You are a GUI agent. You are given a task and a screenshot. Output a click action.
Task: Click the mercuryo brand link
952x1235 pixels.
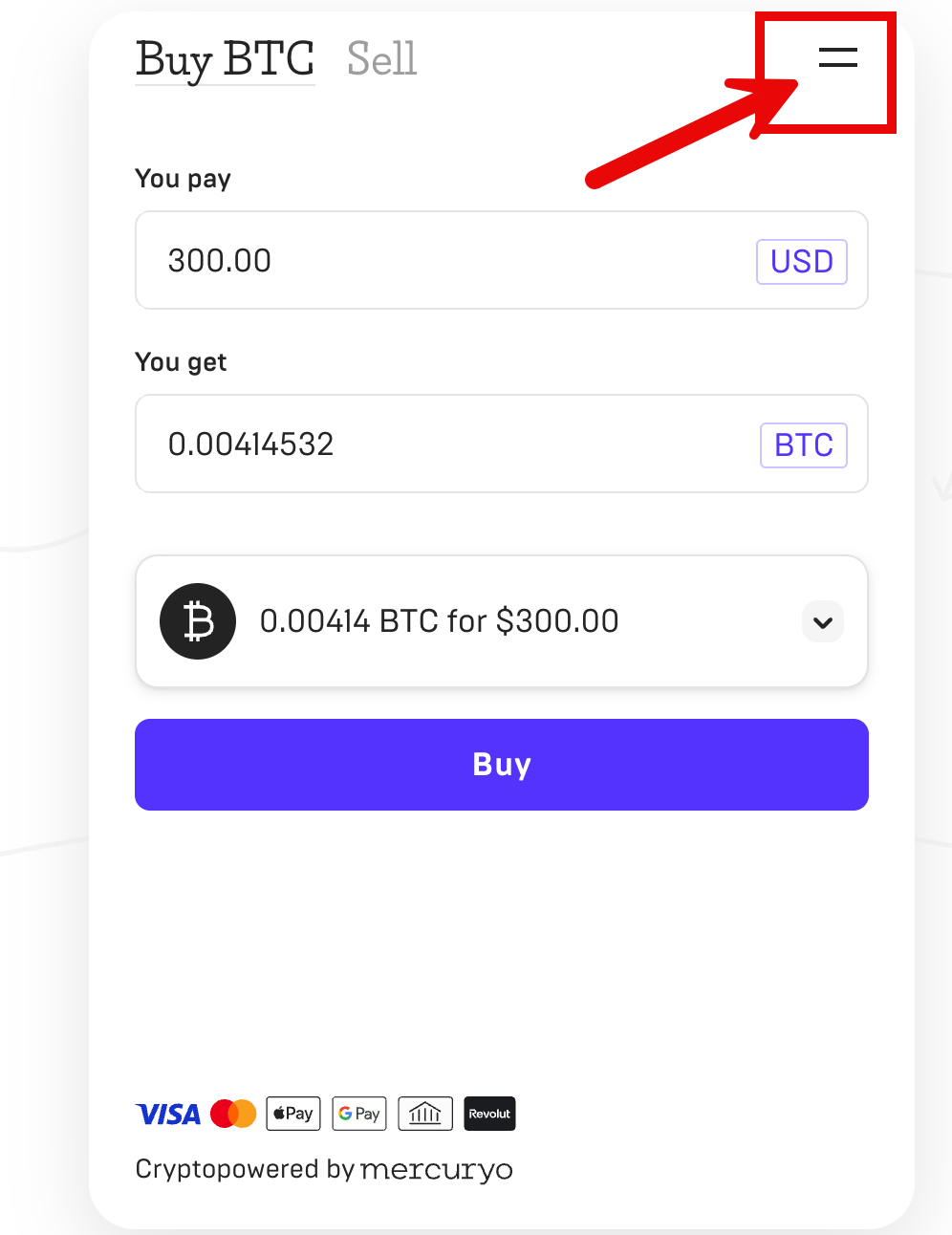pos(437,1169)
